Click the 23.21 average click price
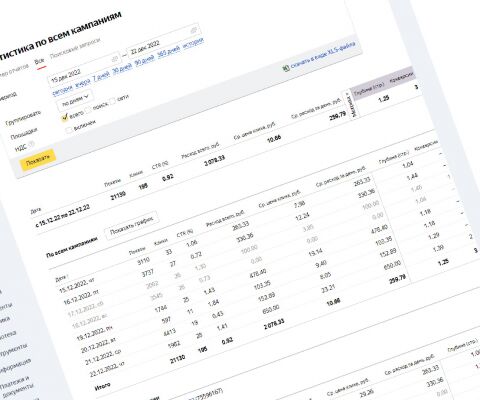 328,289
